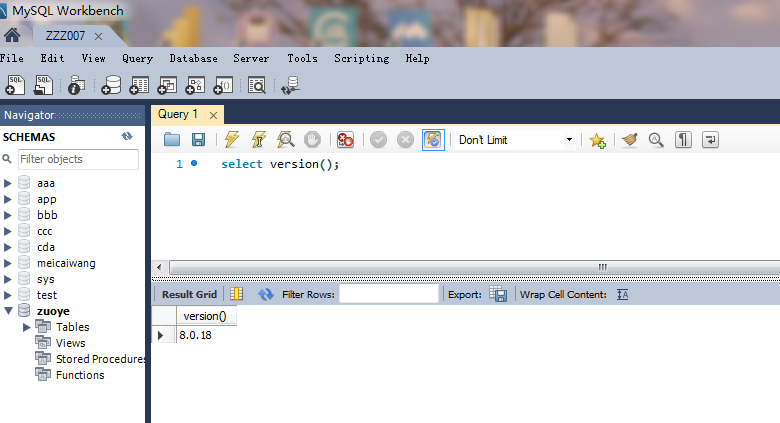Run Explain on the current statement
This screenshot has width=780, height=423.
click(286, 140)
